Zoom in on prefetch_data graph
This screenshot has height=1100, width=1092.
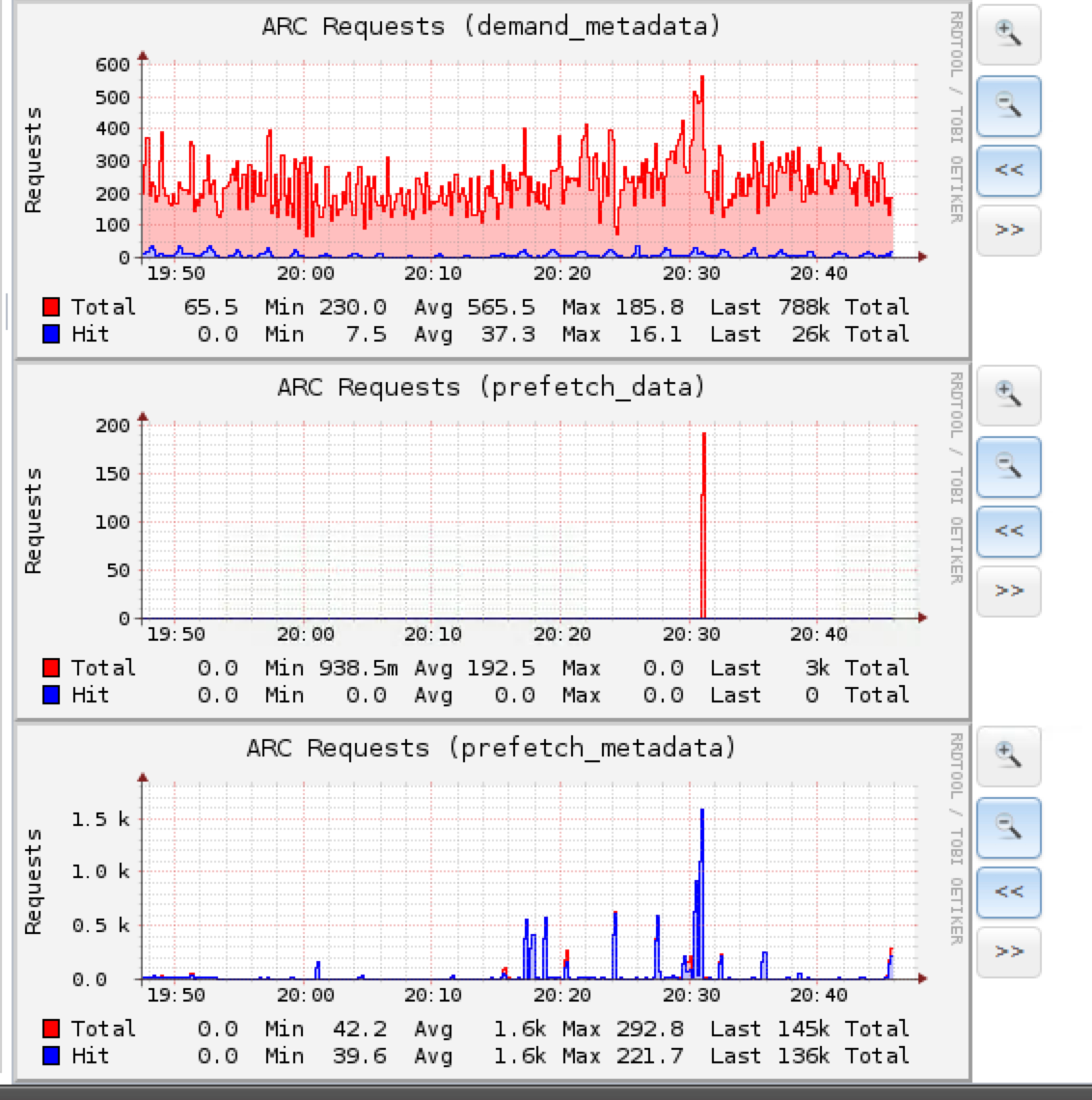1008,395
